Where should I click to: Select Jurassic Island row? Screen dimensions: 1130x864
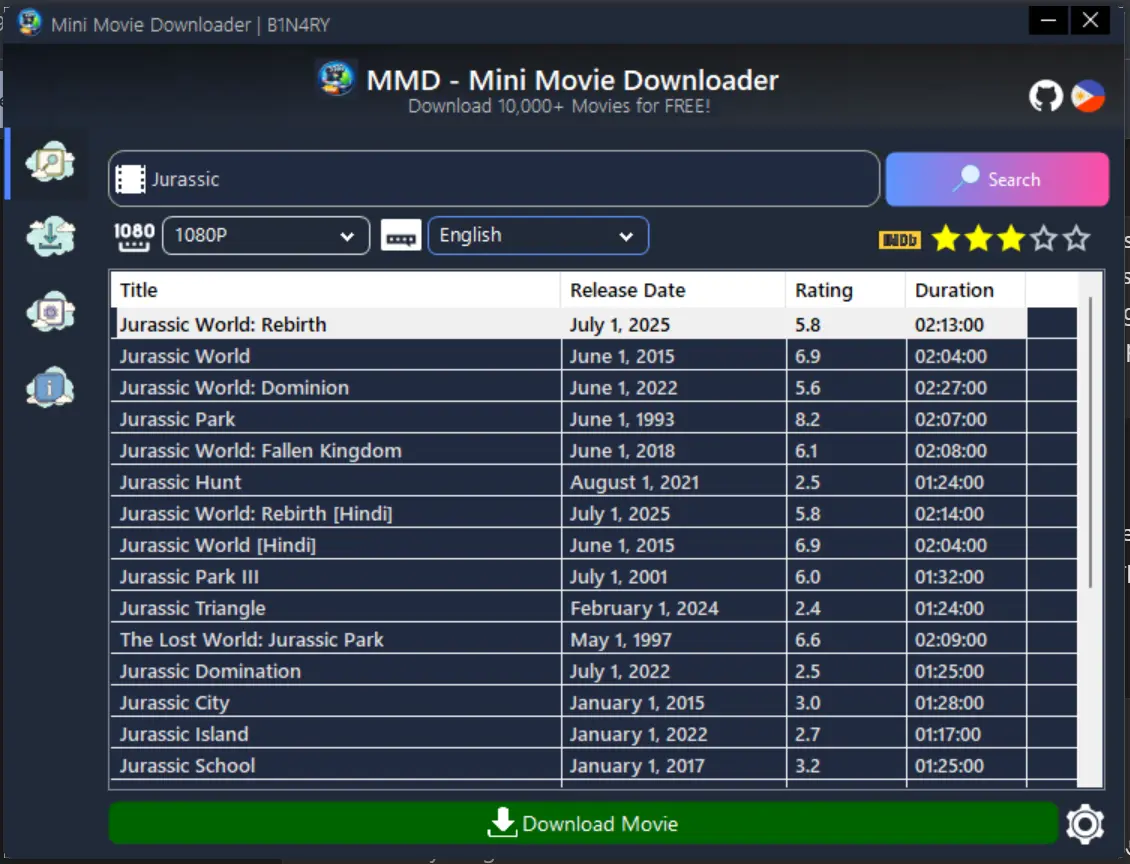point(594,734)
